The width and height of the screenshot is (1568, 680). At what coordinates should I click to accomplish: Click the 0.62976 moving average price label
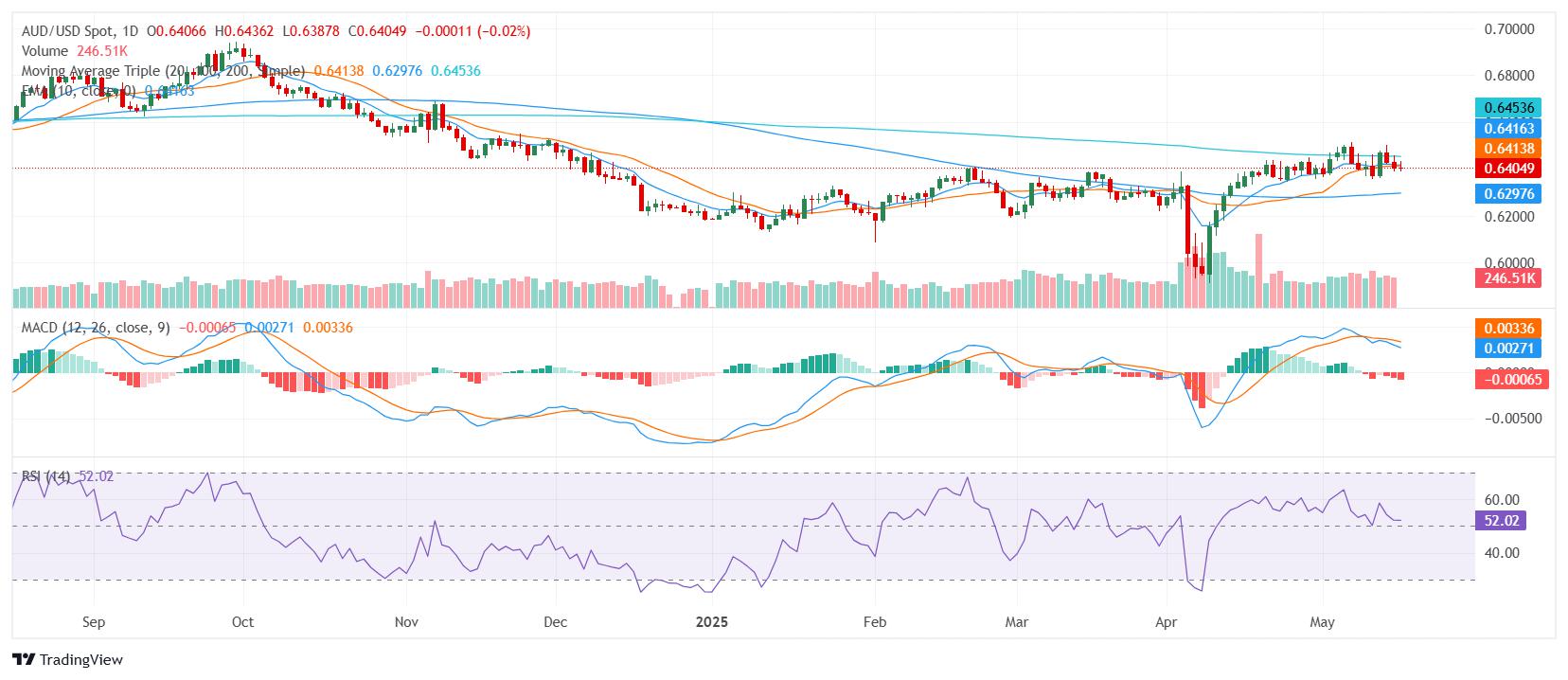[x=1508, y=193]
